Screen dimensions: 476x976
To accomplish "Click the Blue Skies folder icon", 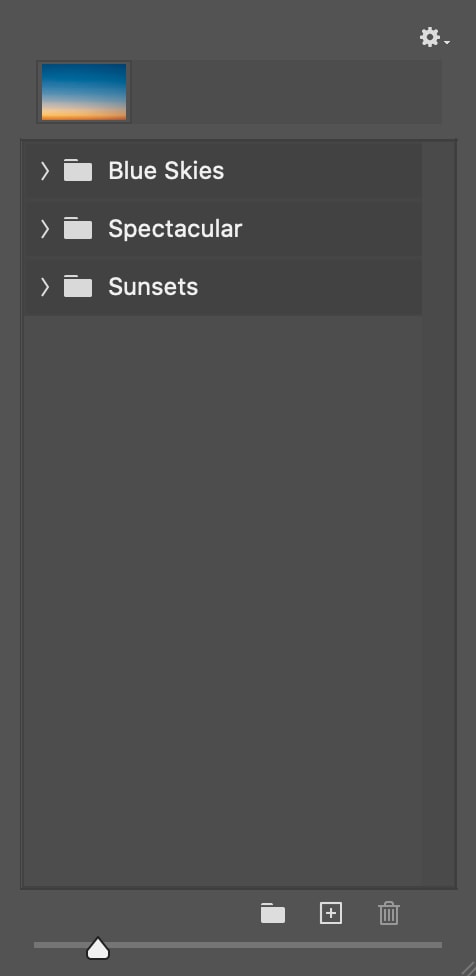I will pos(78,170).
